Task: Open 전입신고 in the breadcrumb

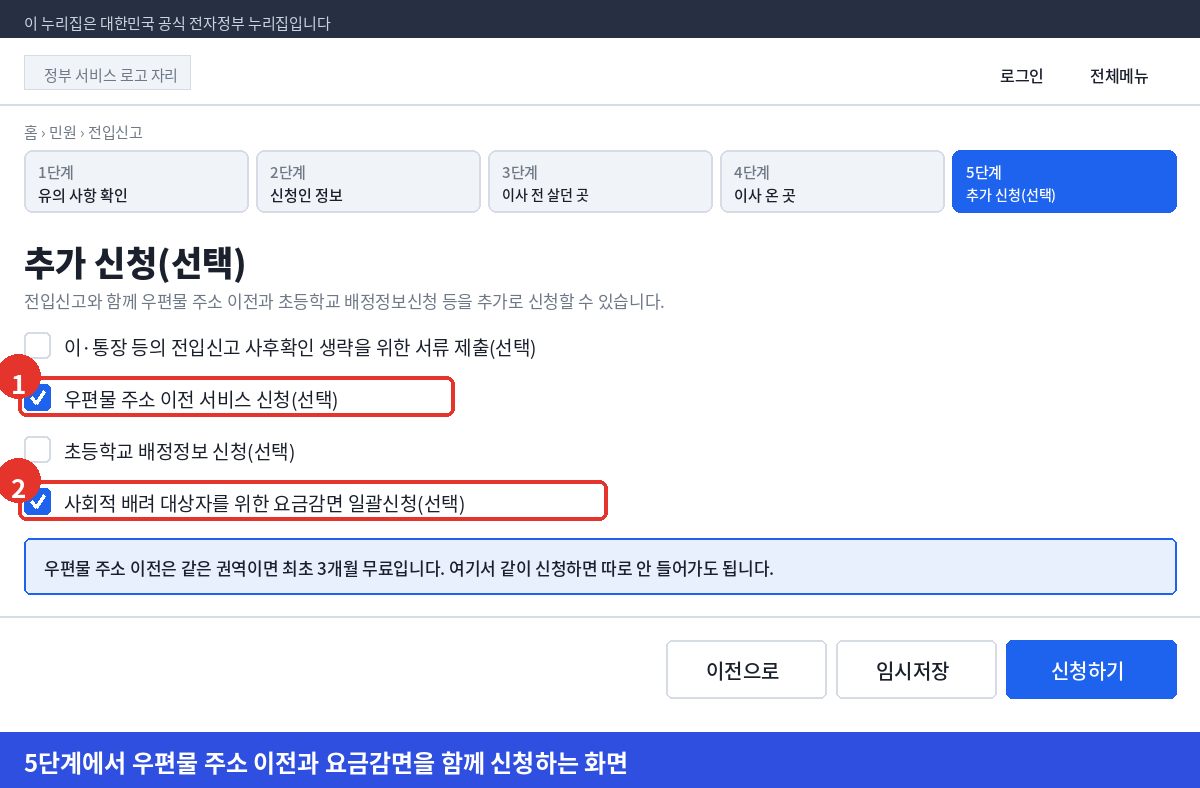Action: 115,132
